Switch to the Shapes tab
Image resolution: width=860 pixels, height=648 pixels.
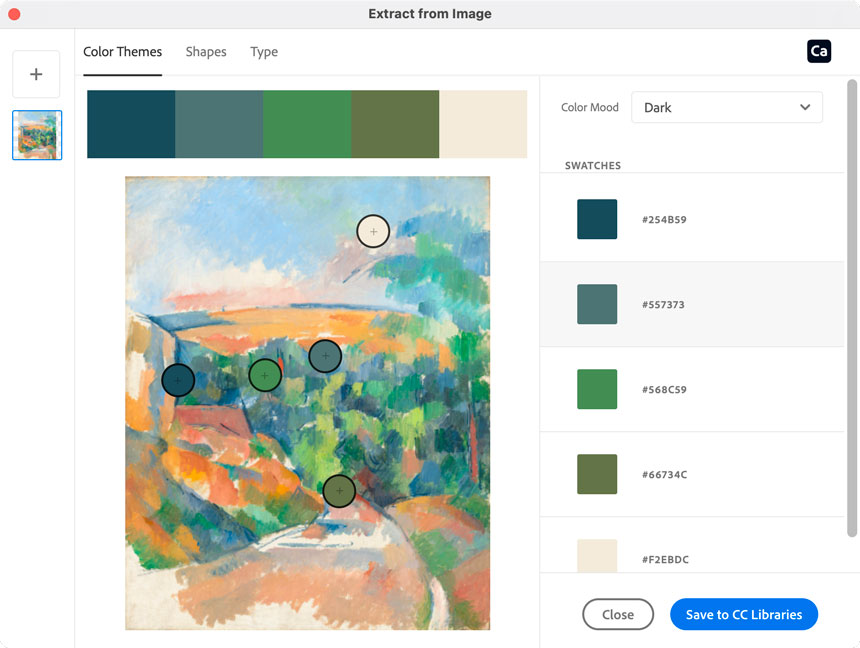pos(206,52)
